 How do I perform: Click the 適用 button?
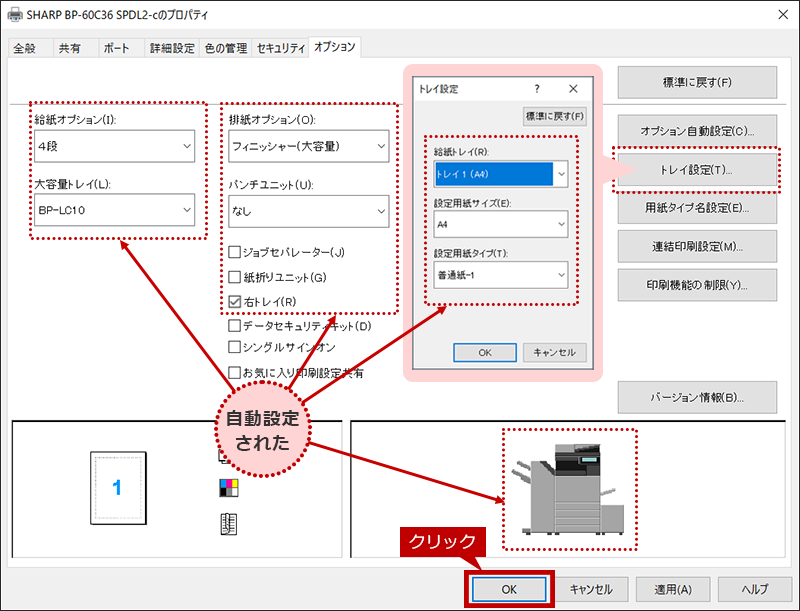tap(664, 589)
